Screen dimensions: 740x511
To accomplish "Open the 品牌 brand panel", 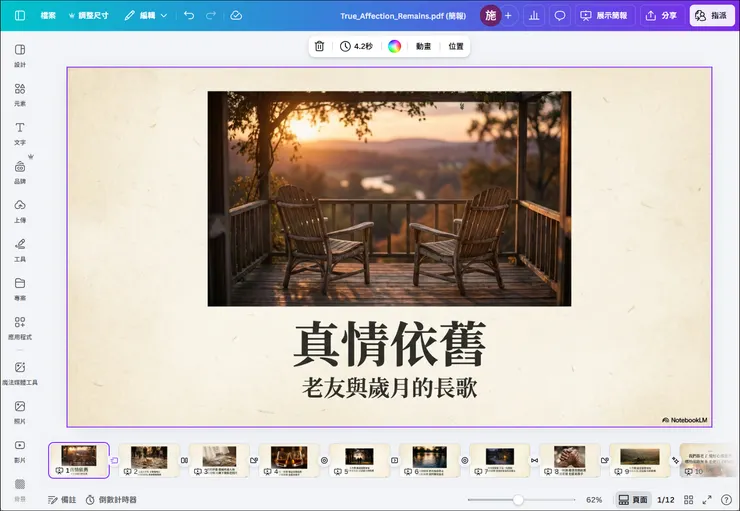I will 20,172.
